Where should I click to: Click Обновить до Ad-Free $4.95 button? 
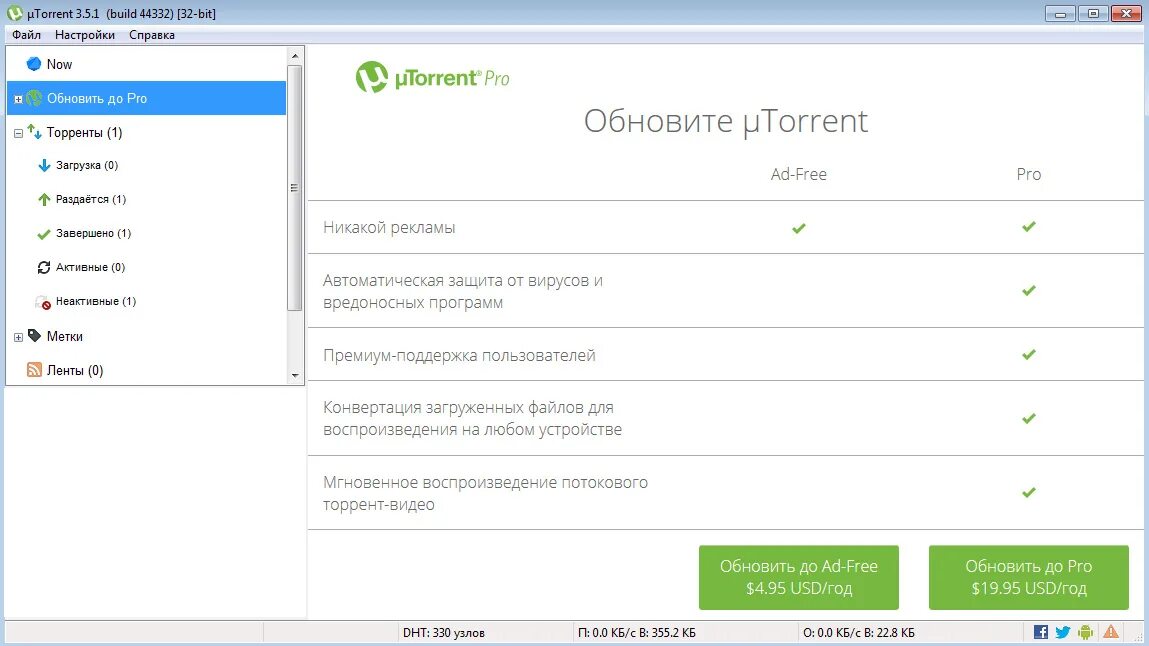coord(799,577)
